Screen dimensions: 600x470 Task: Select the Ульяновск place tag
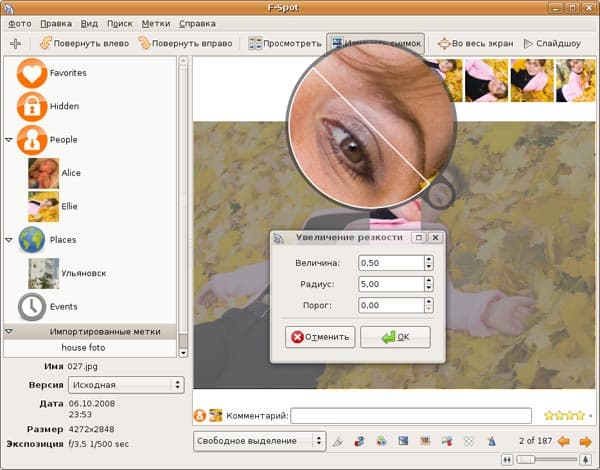[x=44, y=273]
